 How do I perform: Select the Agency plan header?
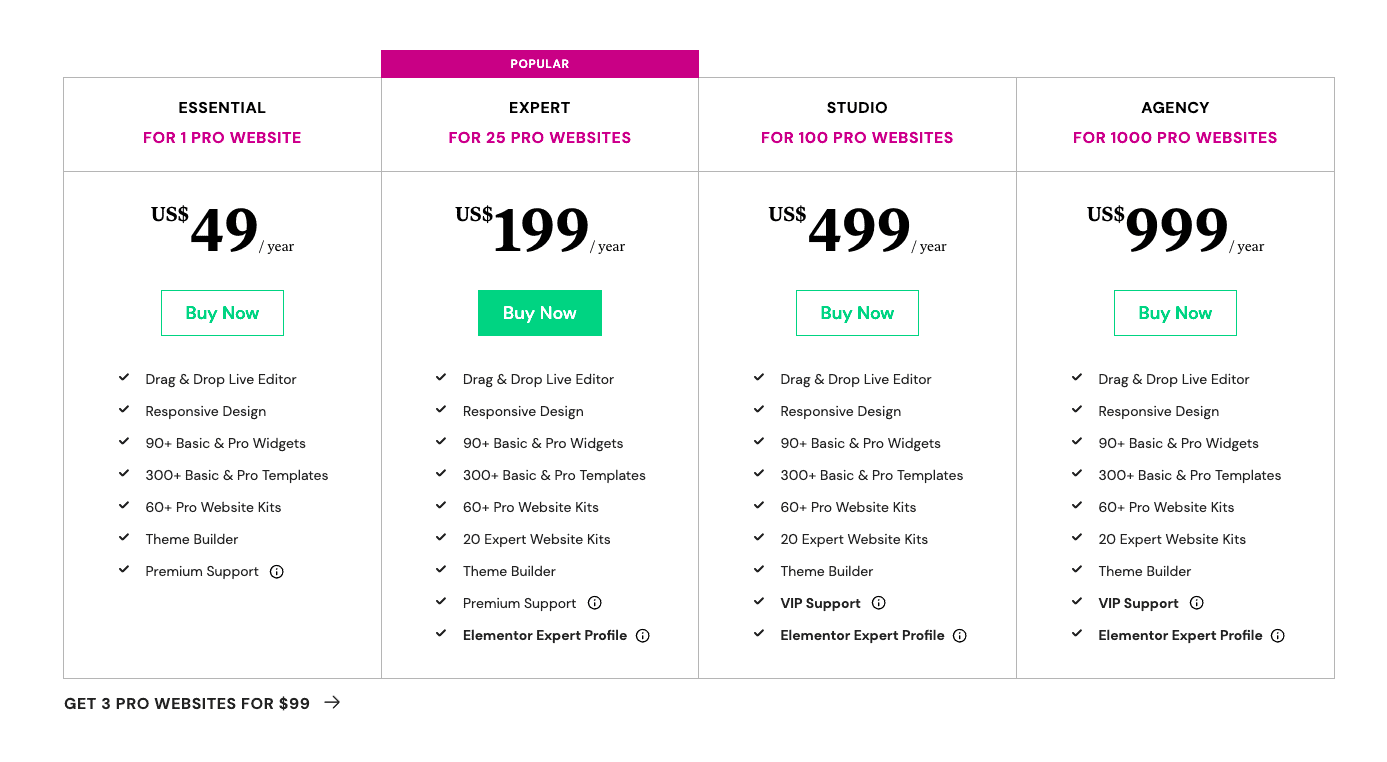1175,108
